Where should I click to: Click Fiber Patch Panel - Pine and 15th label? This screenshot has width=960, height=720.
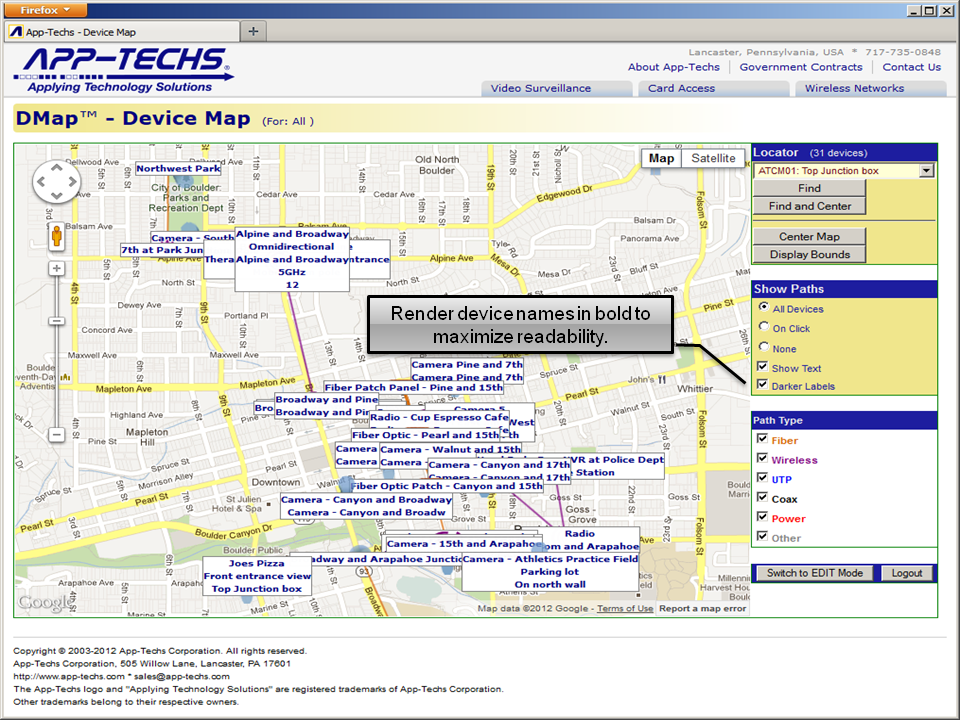click(x=414, y=388)
